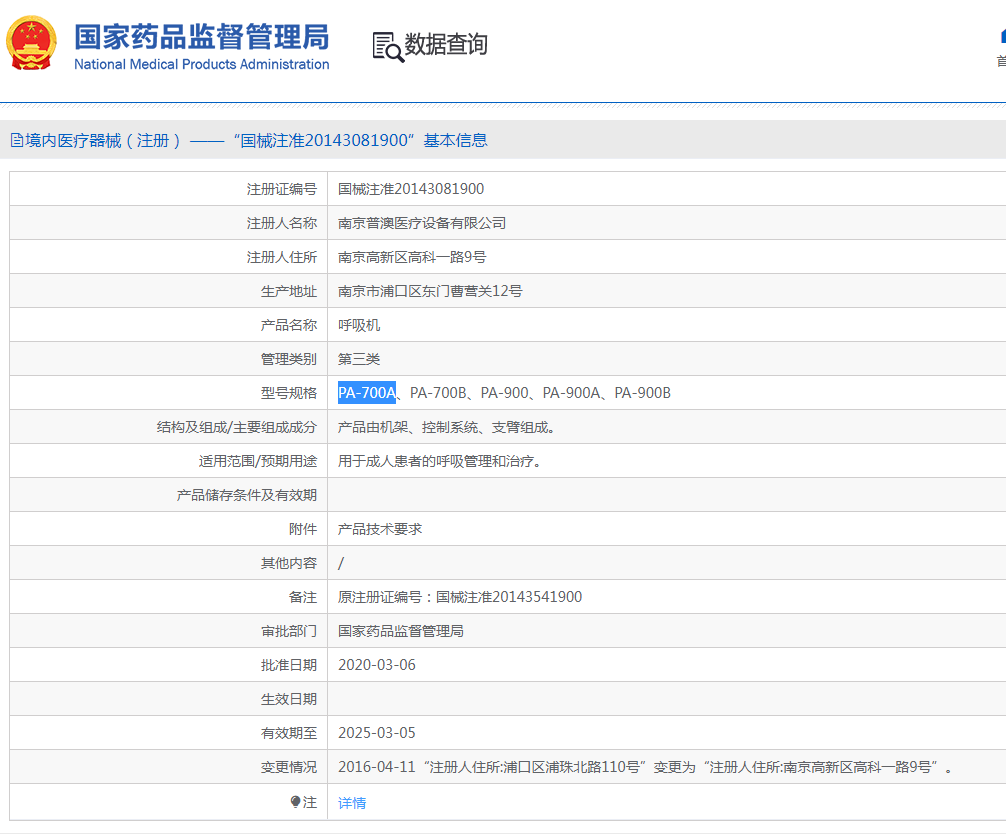Click approval date 2020-03-06
The height and width of the screenshot is (837, 1006).
[x=377, y=665]
